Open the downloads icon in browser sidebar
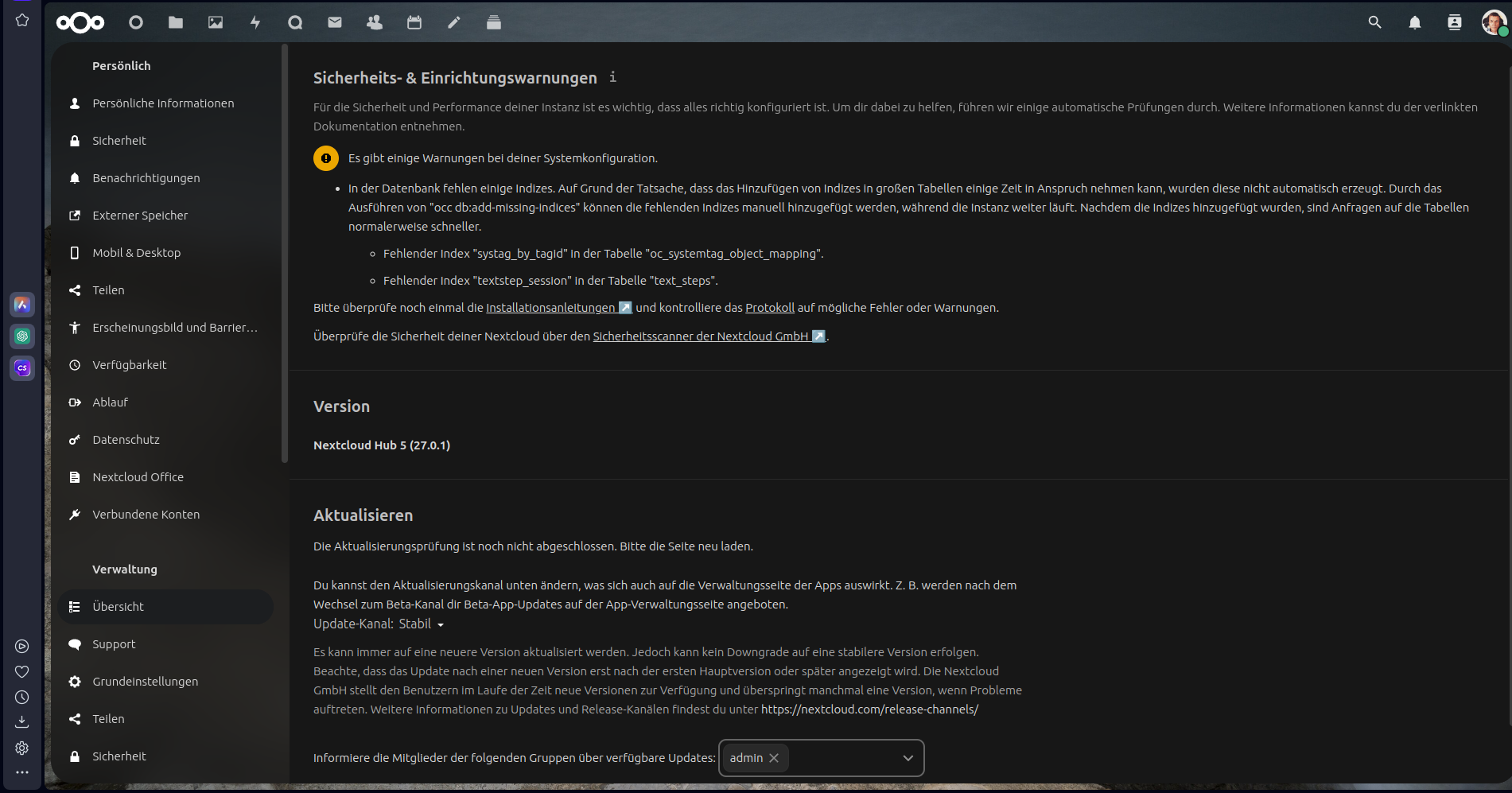Viewport: 1512px width, 793px height. tap(22, 722)
